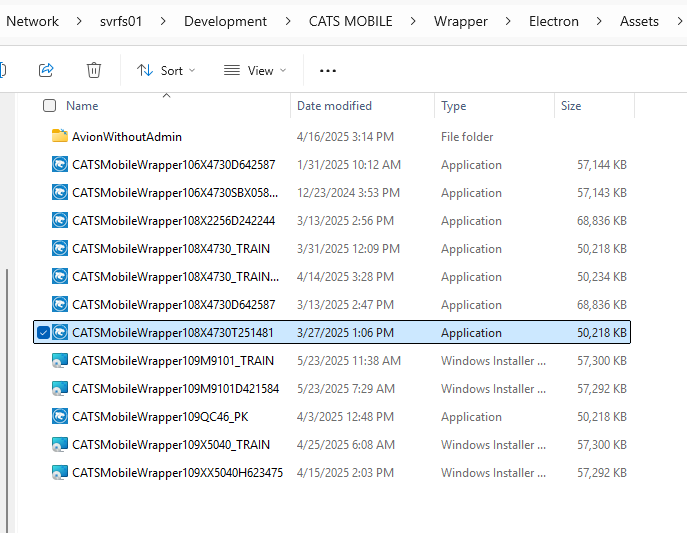This screenshot has height=533, width=687.
Task: Open the View dropdown menu
Action: point(255,71)
